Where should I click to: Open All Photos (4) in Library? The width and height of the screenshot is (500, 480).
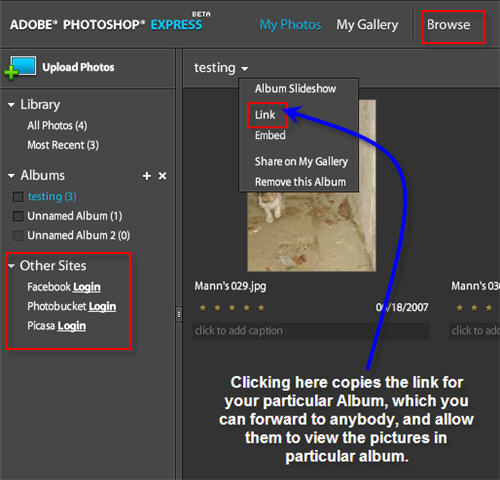coord(57,126)
